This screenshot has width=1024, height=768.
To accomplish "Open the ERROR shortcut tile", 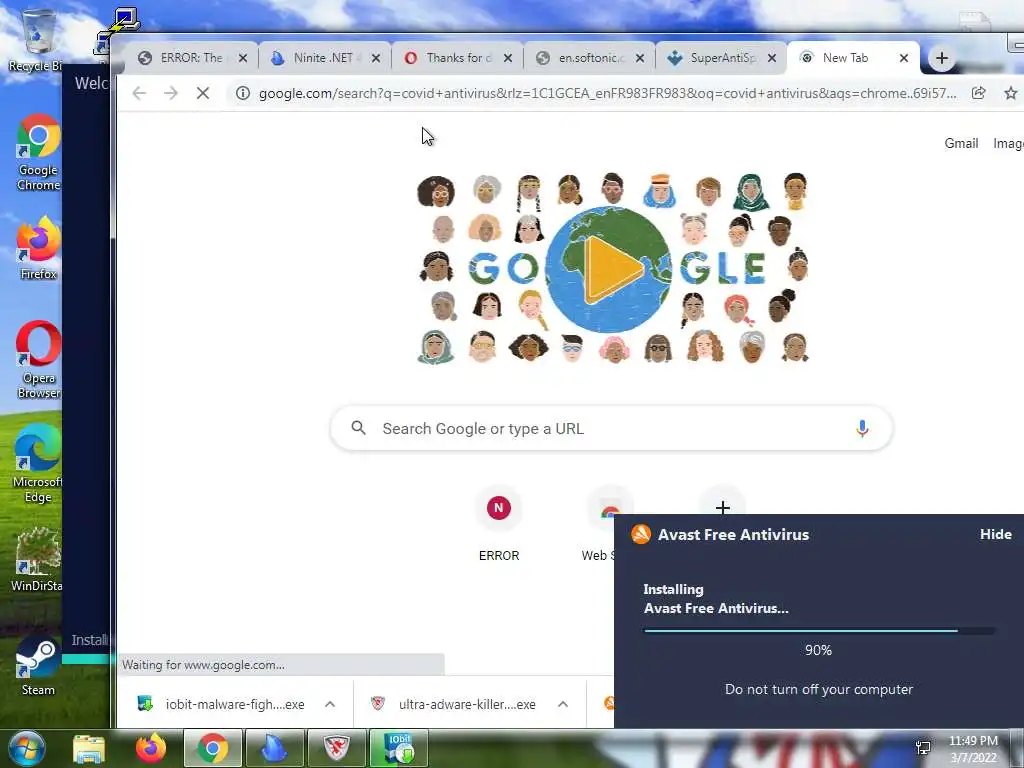I will pyautogui.click(x=499, y=524).
